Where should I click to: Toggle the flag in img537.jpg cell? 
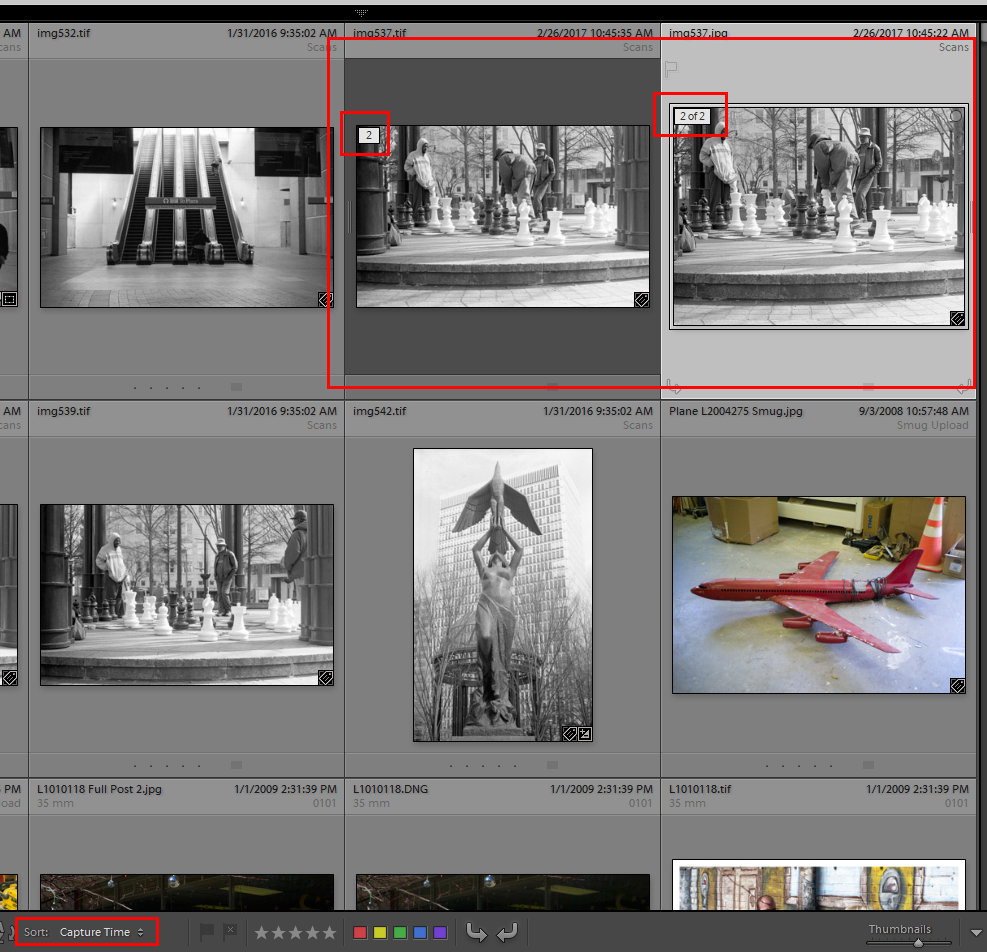(x=671, y=68)
